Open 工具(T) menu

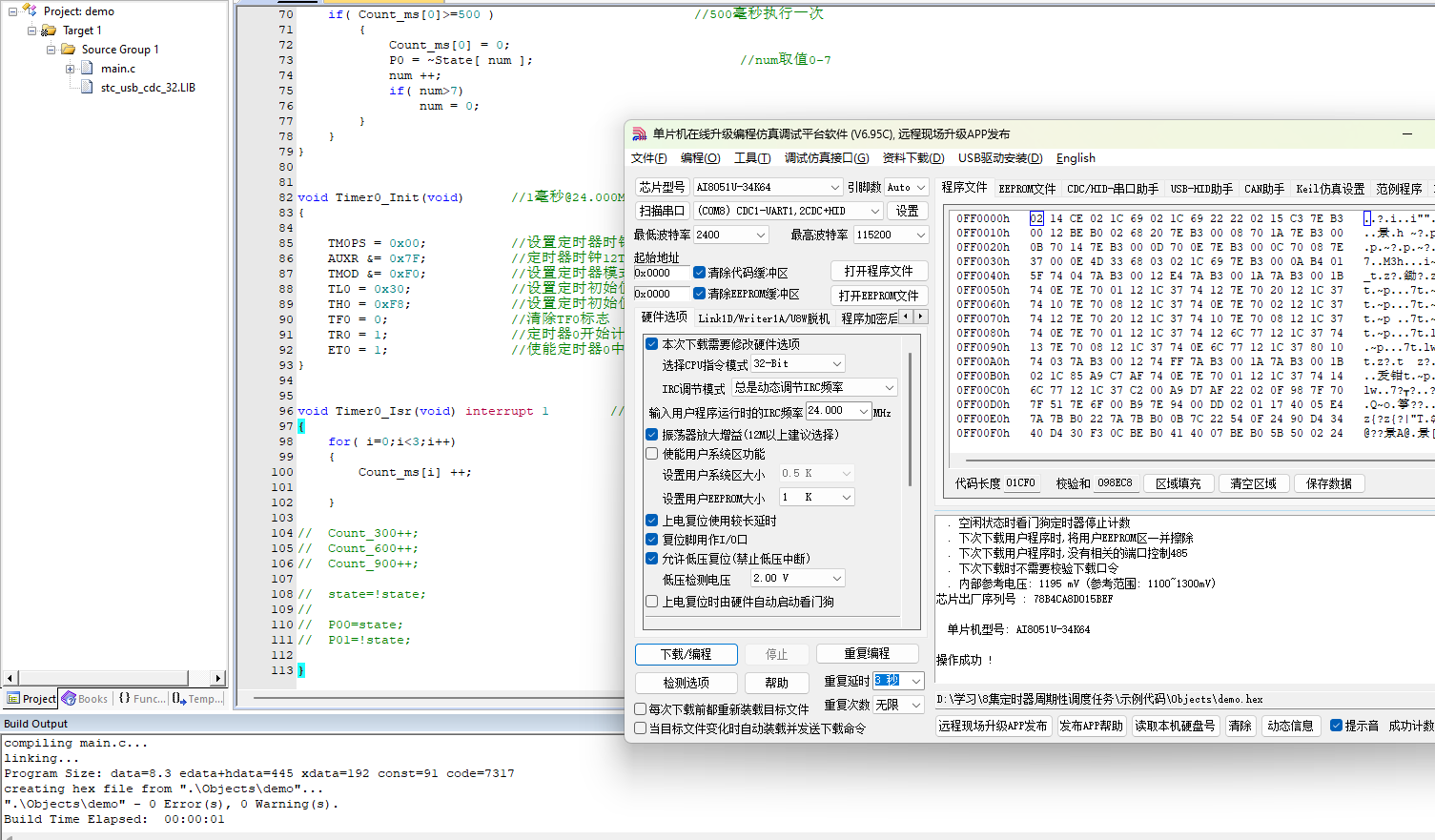click(x=751, y=158)
